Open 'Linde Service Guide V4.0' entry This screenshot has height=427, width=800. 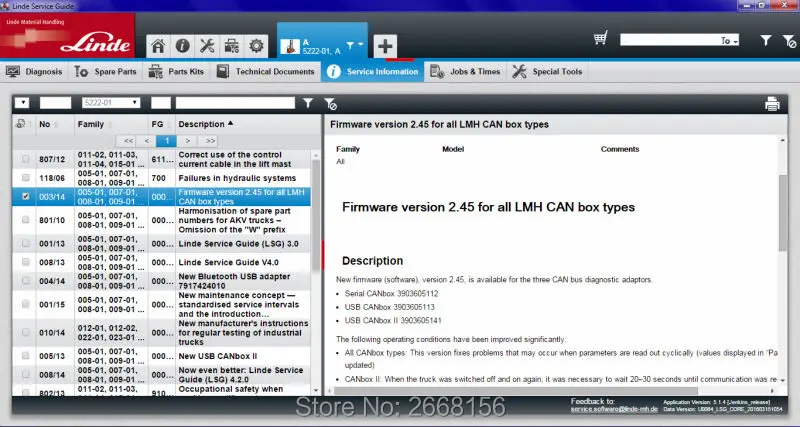[x=229, y=262]
